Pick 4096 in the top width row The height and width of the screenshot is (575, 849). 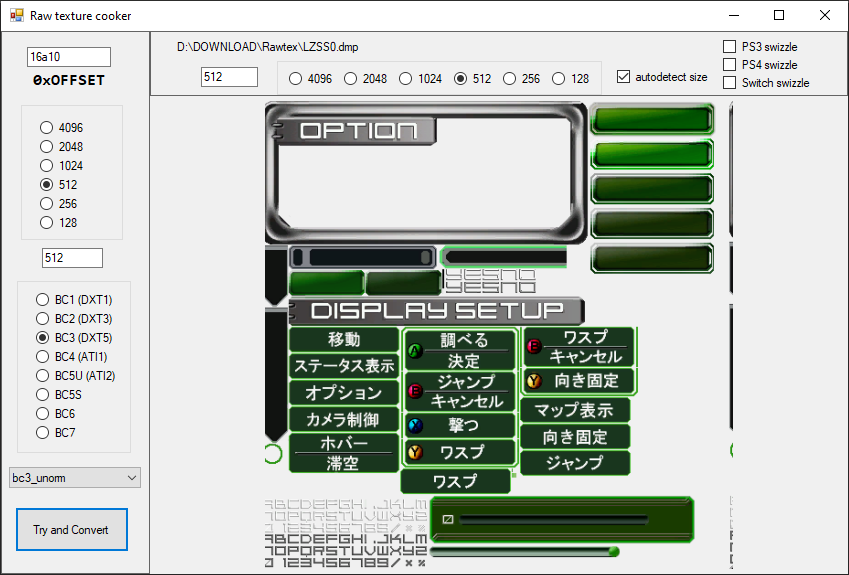pyautogui.click(x=297, y=79)
